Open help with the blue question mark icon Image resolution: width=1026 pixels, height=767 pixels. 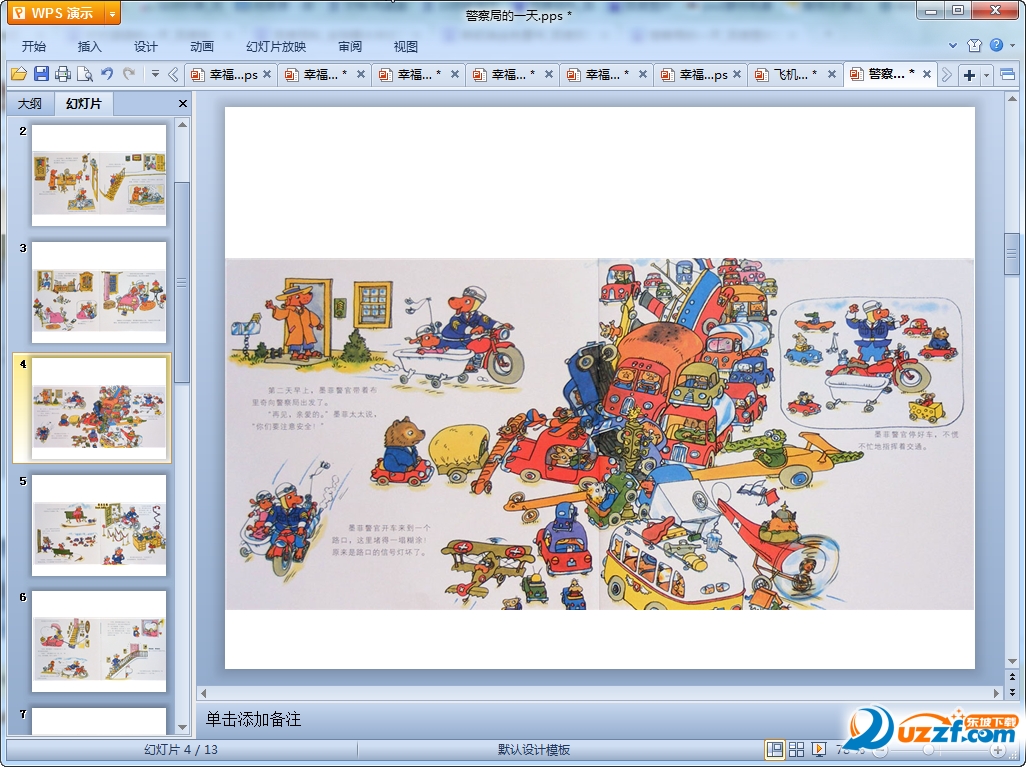pos(997,45)
